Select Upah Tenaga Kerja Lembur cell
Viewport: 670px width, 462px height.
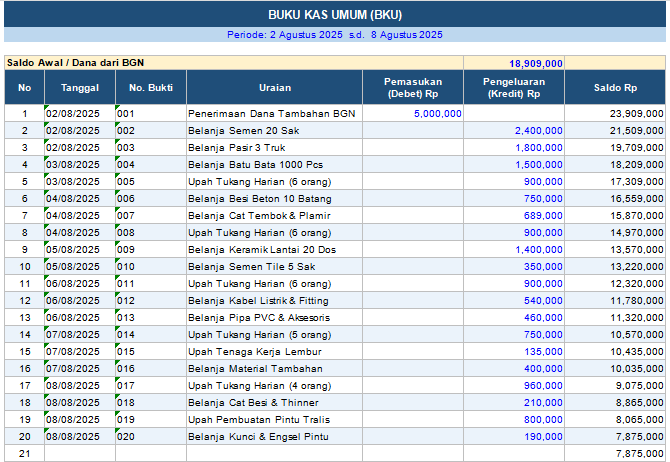tap(274, 351)
